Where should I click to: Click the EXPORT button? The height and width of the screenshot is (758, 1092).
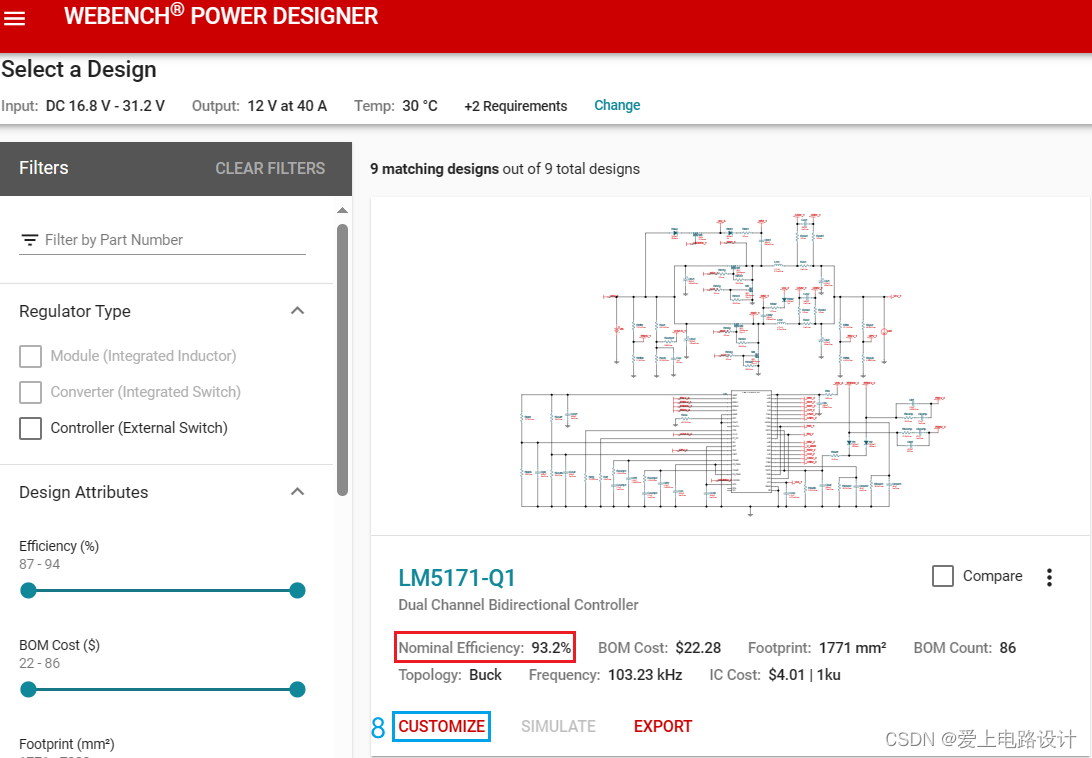click(663, 726)
